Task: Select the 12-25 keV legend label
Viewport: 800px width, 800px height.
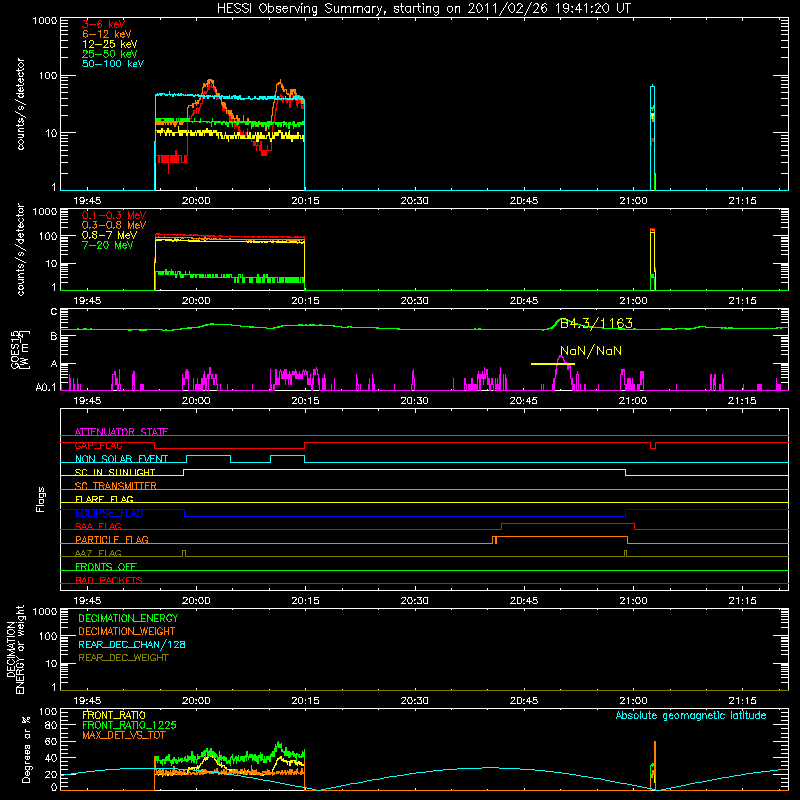Action: [110, 44]
